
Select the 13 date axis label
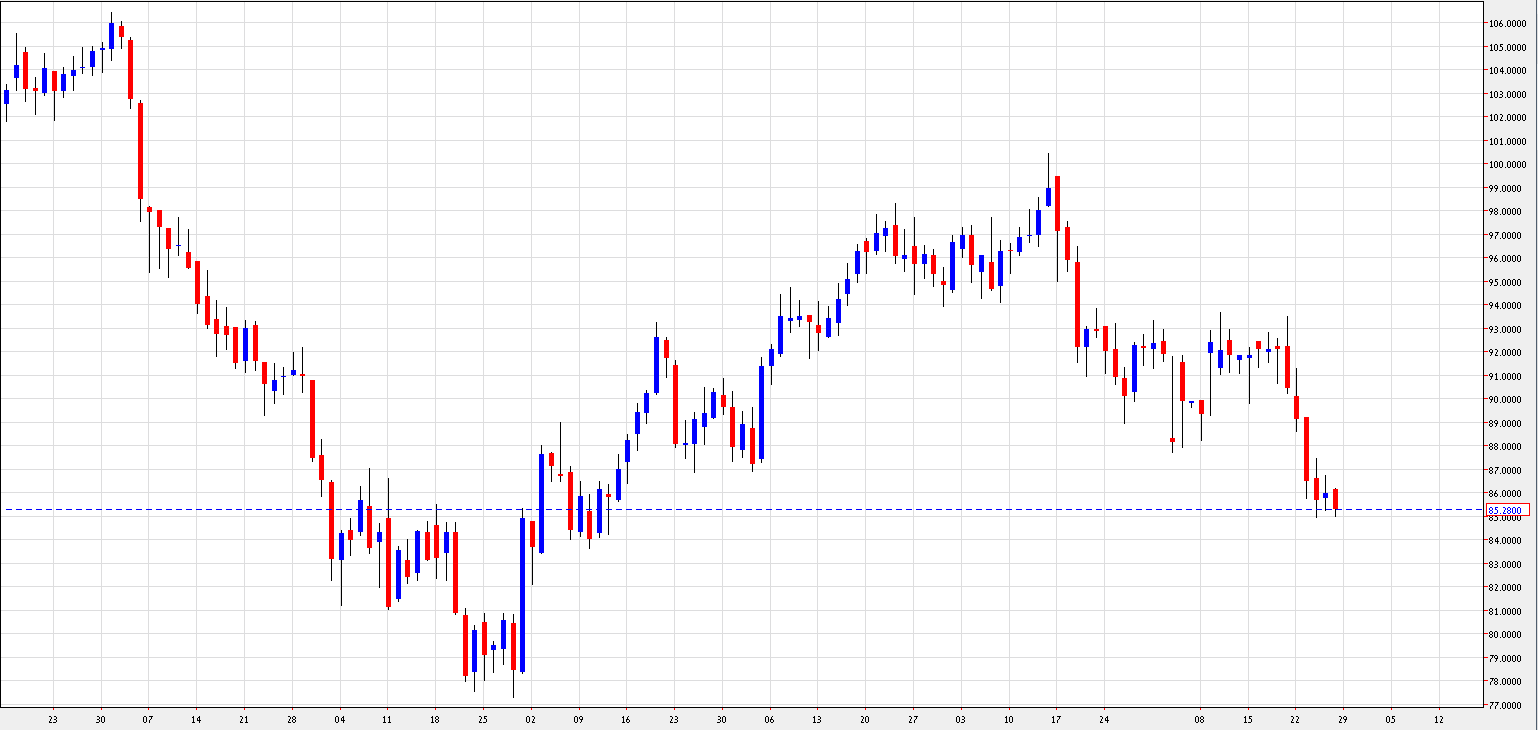click(817, 719)
